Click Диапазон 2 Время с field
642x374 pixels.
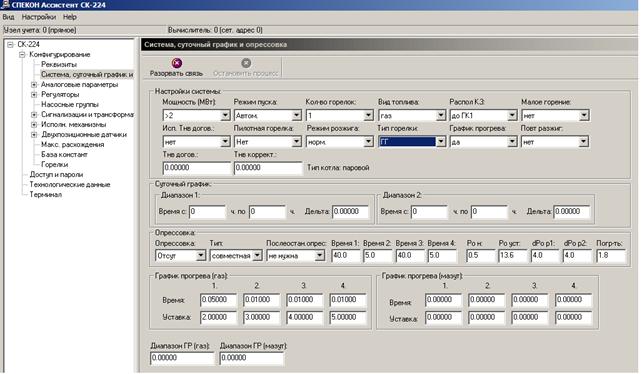[430, 212]
